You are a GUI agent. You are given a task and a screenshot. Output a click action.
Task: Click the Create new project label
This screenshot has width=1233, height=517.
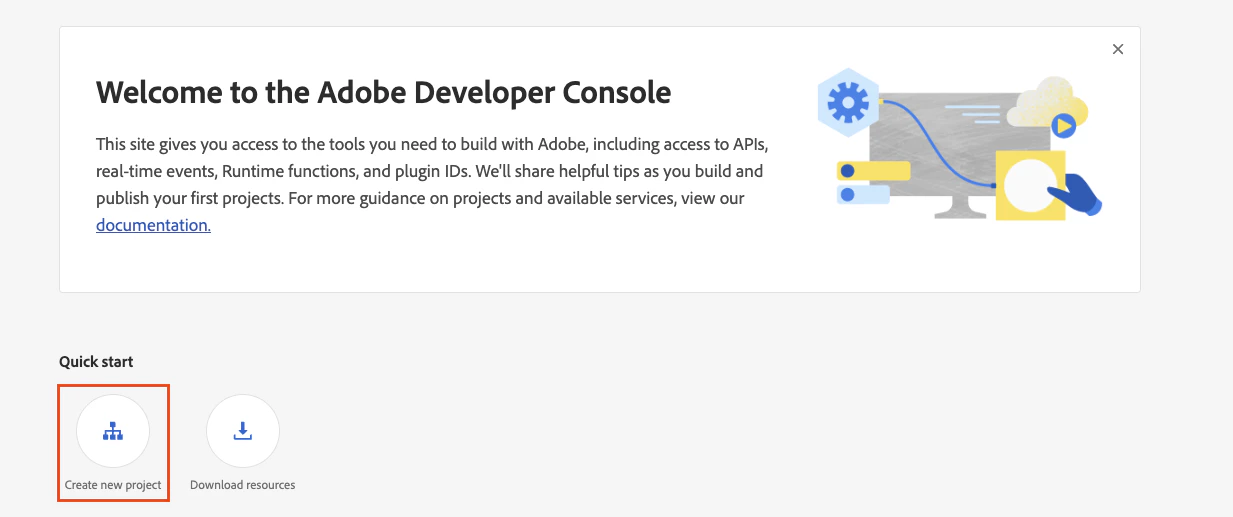pyautogui.click(x=113, y=485)
